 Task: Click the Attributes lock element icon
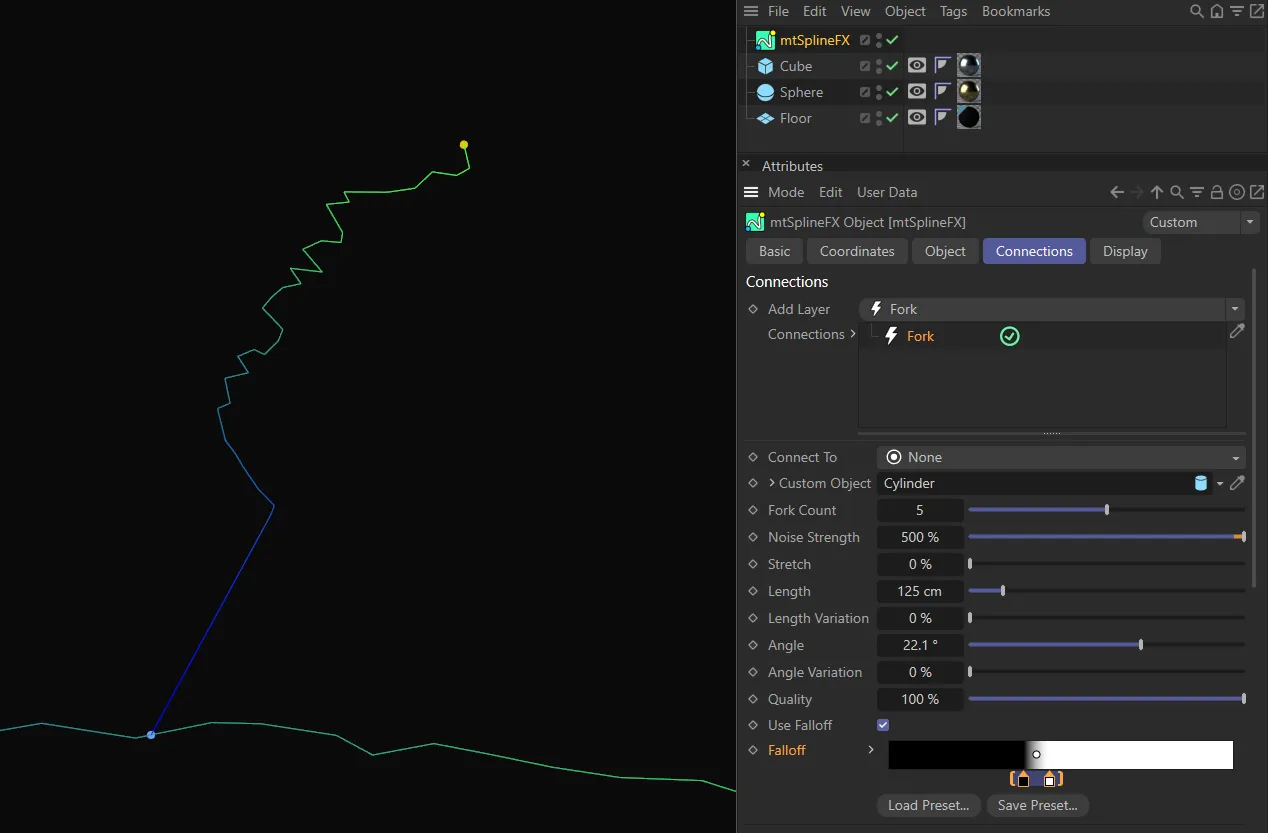point(1217,192)
